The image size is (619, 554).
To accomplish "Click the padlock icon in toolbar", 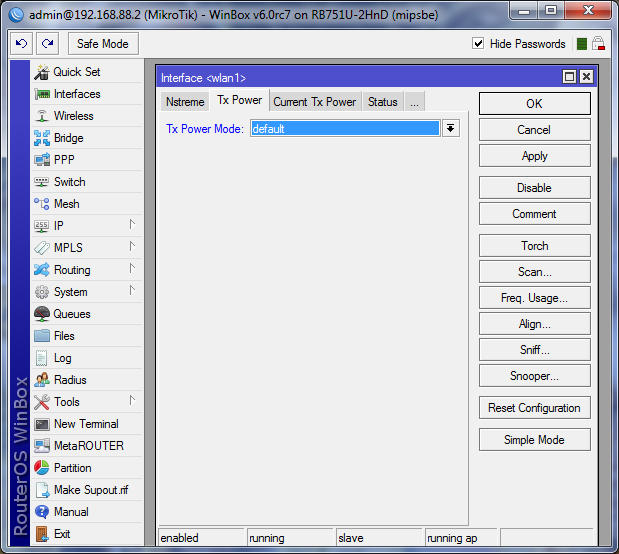I will click(x=598, y=43).
